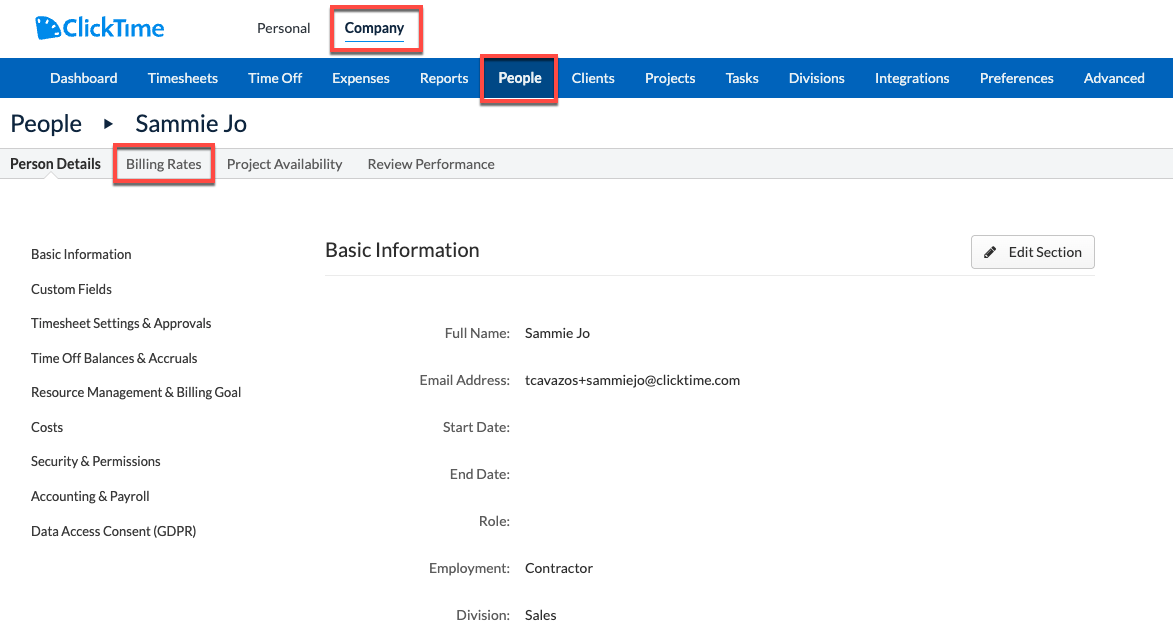Click the People breadcrumb link
The image size is (1173, 635).
[x=46, y=123]
